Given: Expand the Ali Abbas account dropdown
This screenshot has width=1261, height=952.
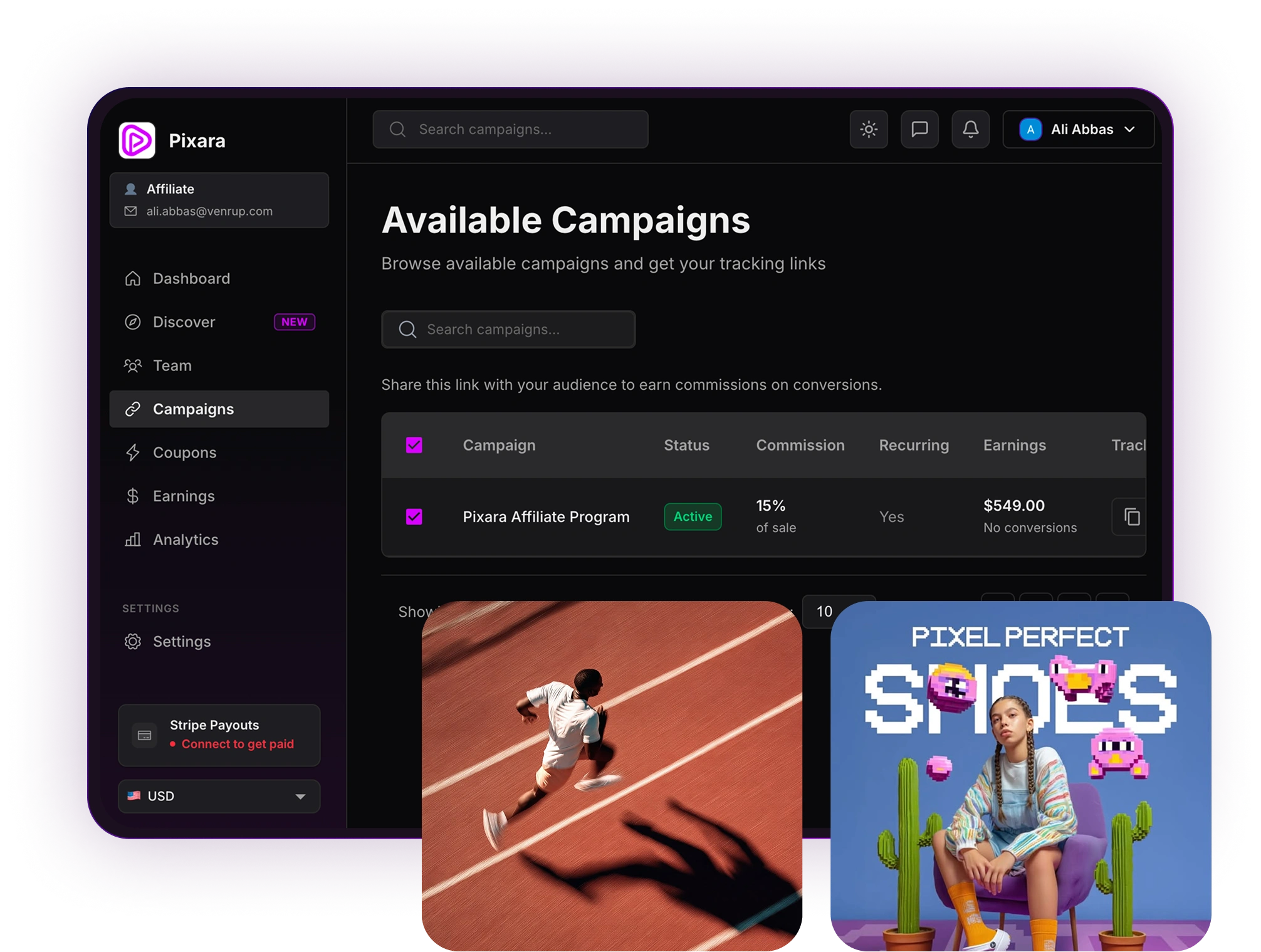Looking at the screenshot, I should [1078, 129].
